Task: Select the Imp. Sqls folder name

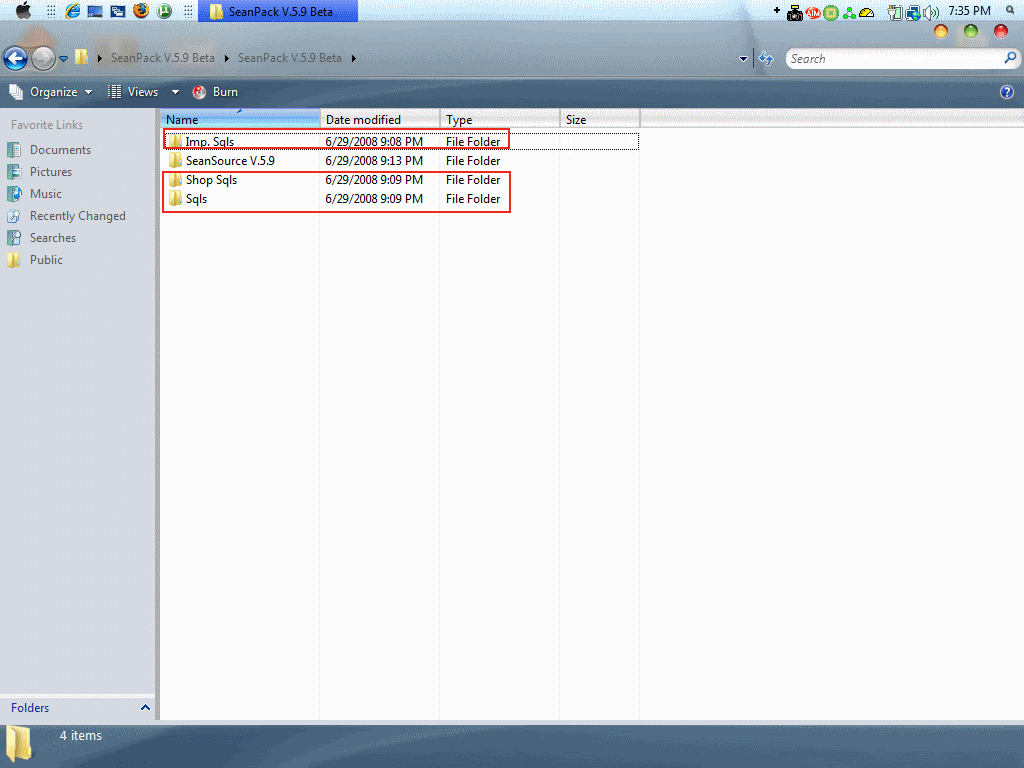Action: coord(210,142)
